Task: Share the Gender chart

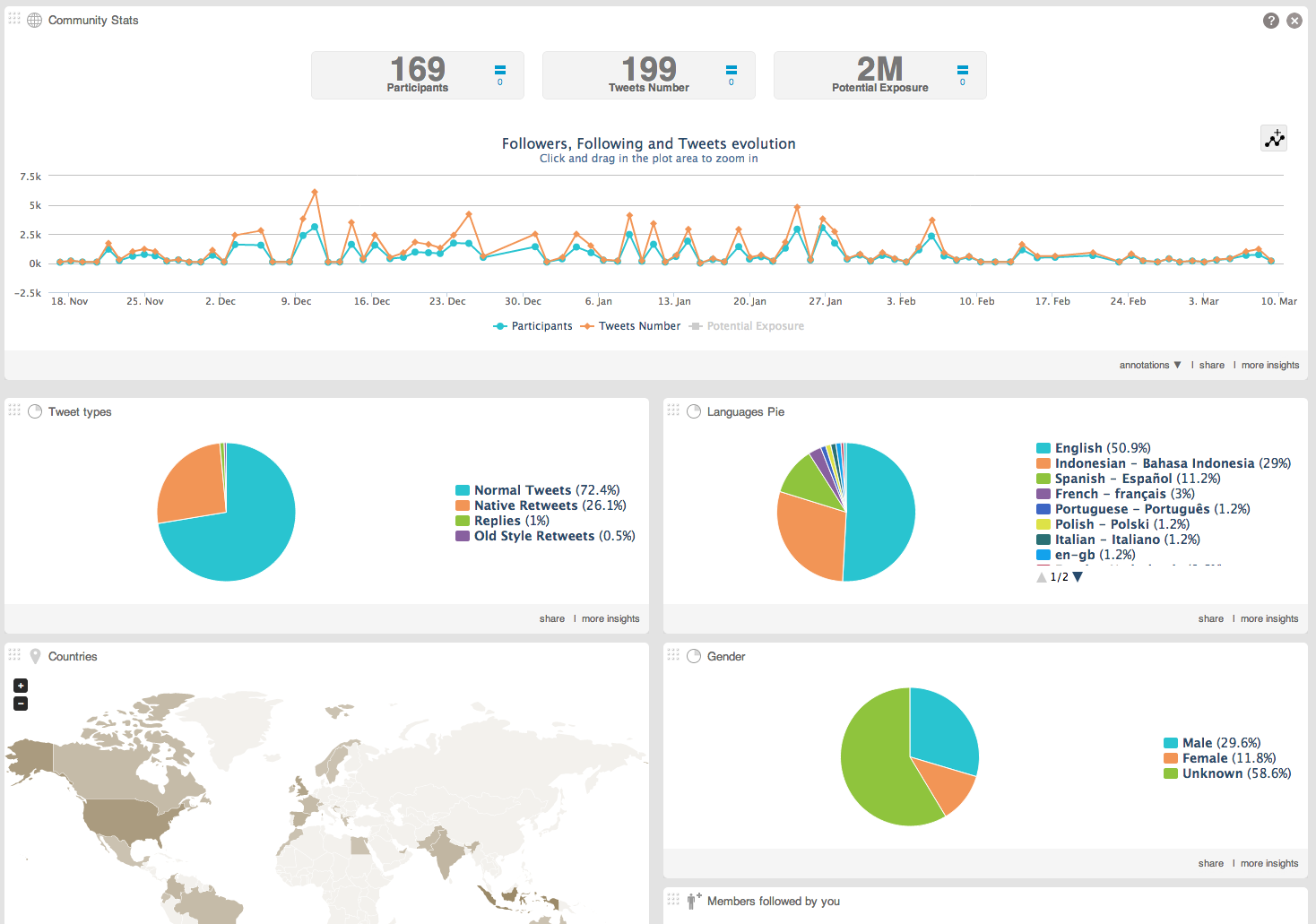Action: click(x=1211, y=863)
